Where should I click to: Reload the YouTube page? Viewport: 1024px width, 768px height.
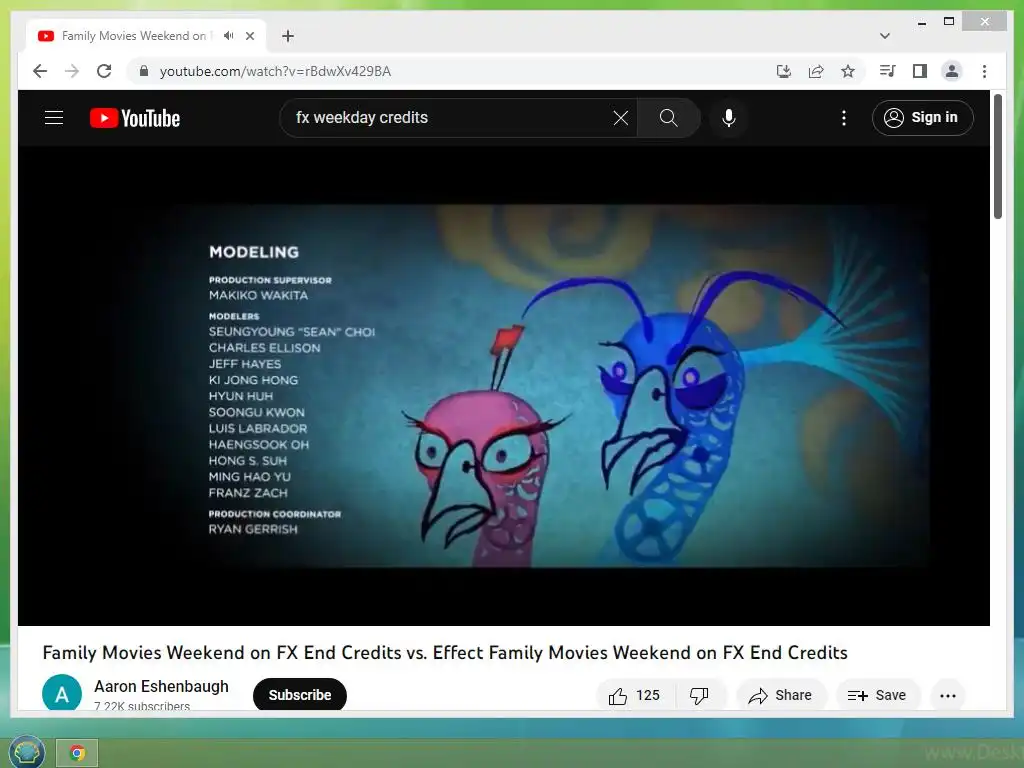(104, 71)
